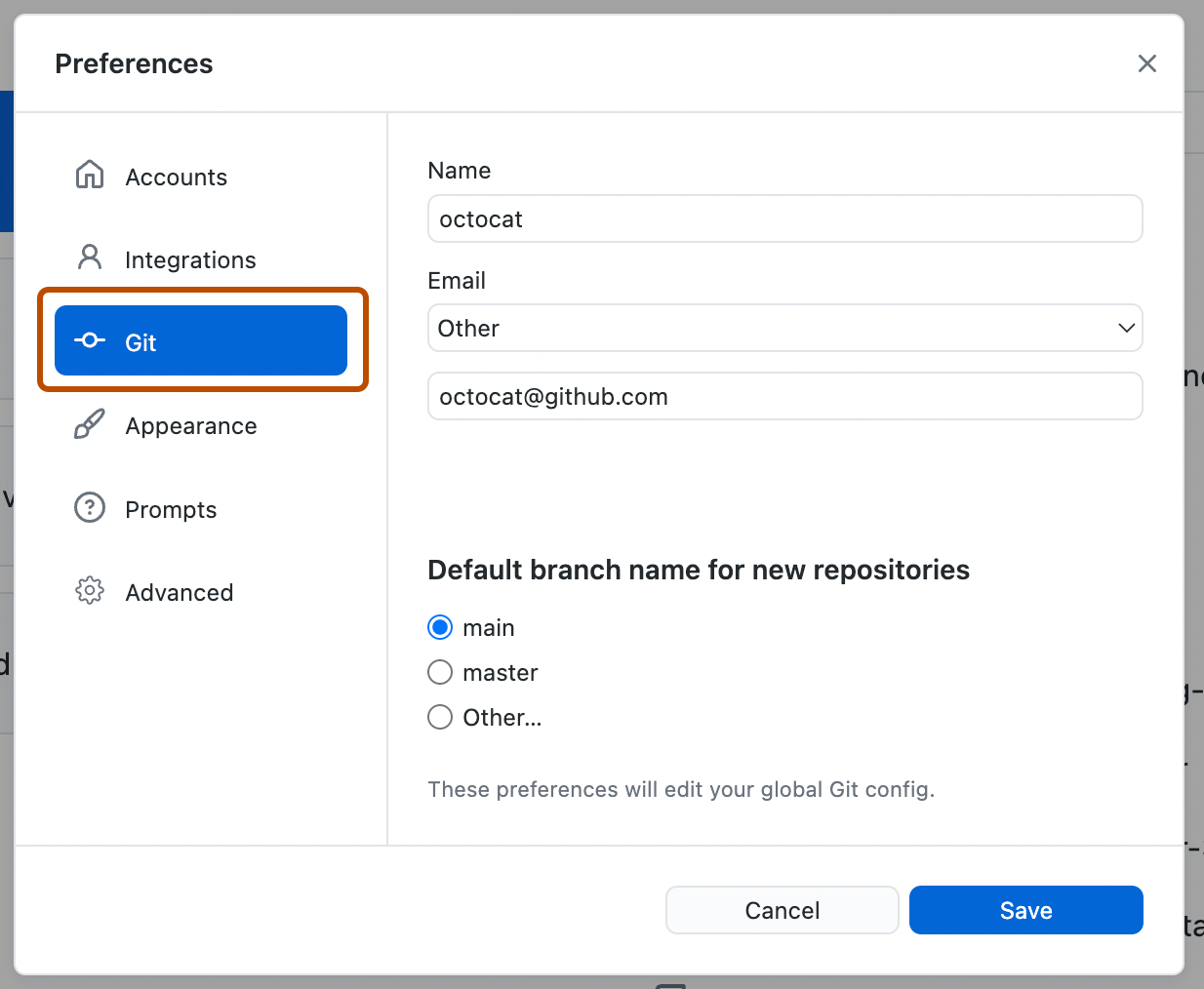Click the Name field label
1204x989 pixels.
(x=460, y=171)
